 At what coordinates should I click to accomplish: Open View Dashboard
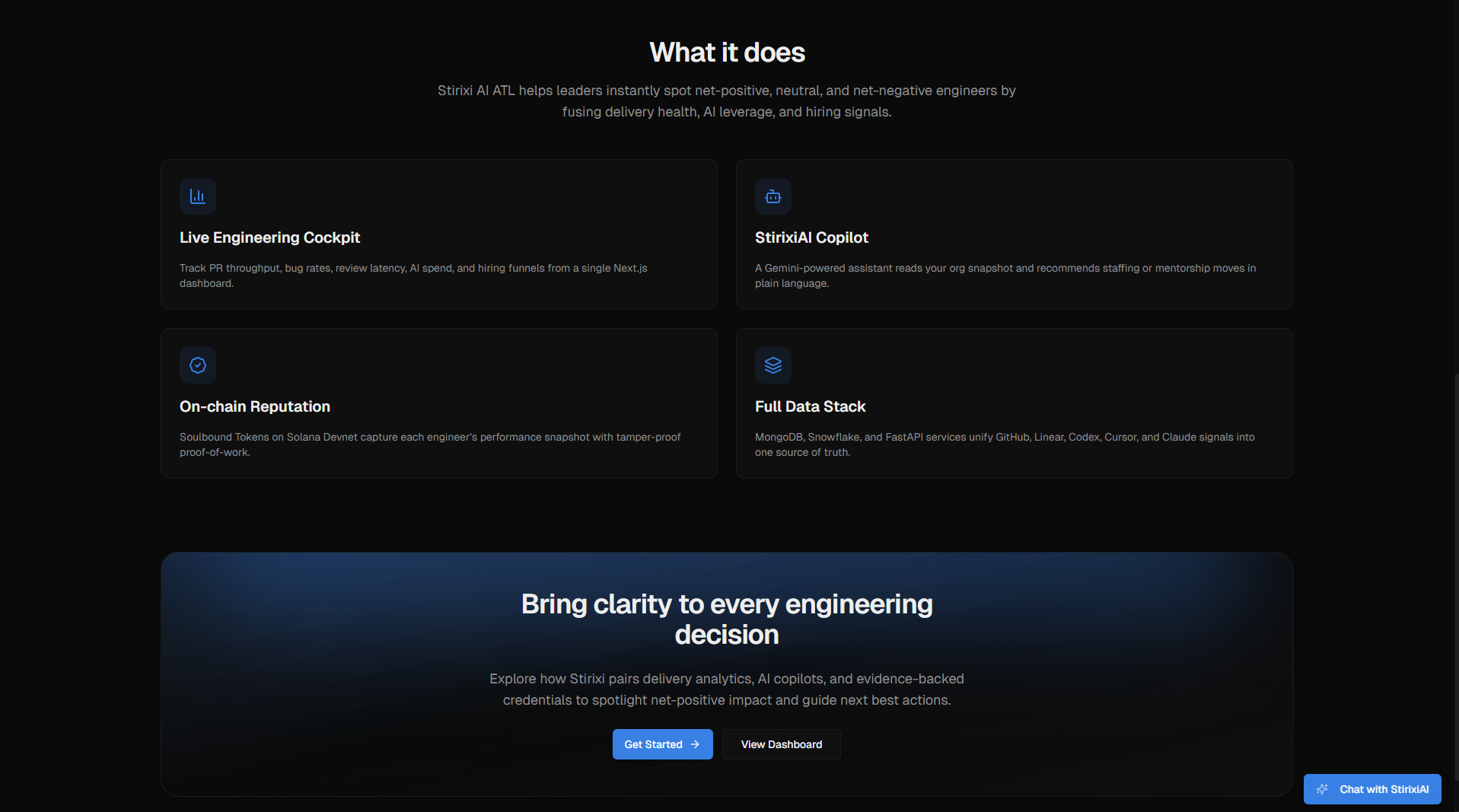pos(782,744)
